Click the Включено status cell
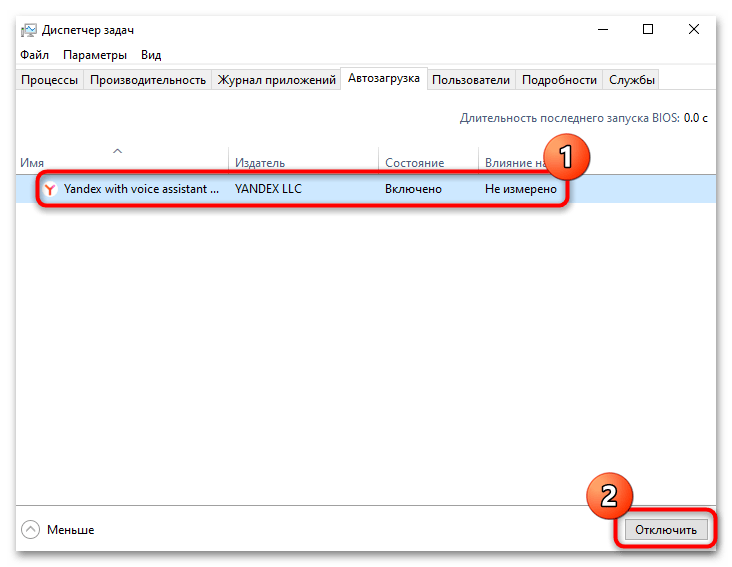732x567 pixels. coord(413,189)
